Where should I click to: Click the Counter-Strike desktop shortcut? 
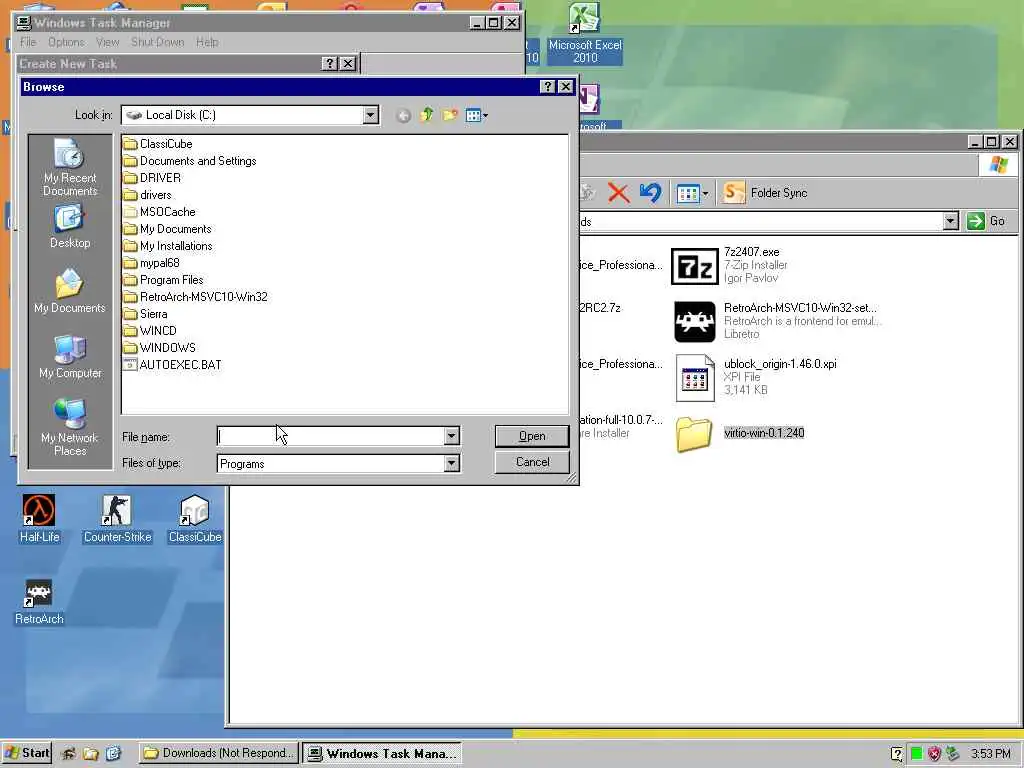117,519
